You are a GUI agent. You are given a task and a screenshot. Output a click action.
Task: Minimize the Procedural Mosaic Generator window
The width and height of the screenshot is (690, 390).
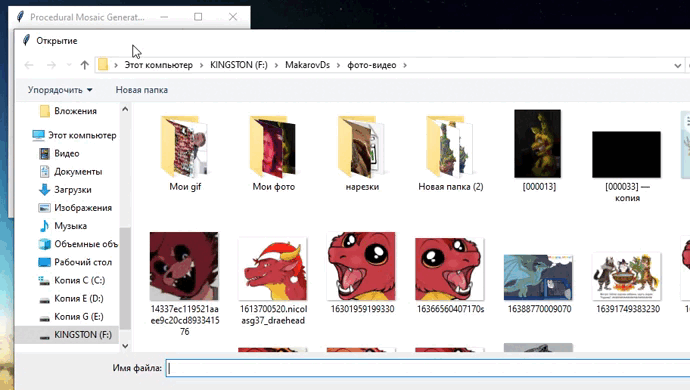point(164,17)
